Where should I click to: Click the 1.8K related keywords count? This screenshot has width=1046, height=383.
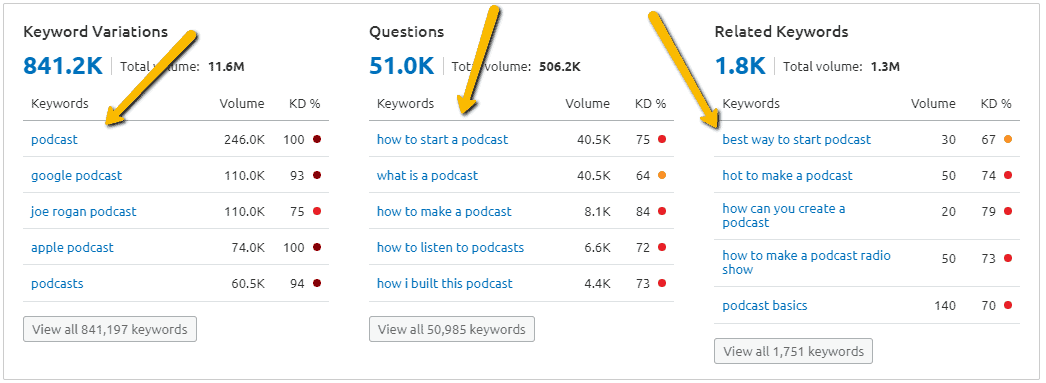click(740, 65)
